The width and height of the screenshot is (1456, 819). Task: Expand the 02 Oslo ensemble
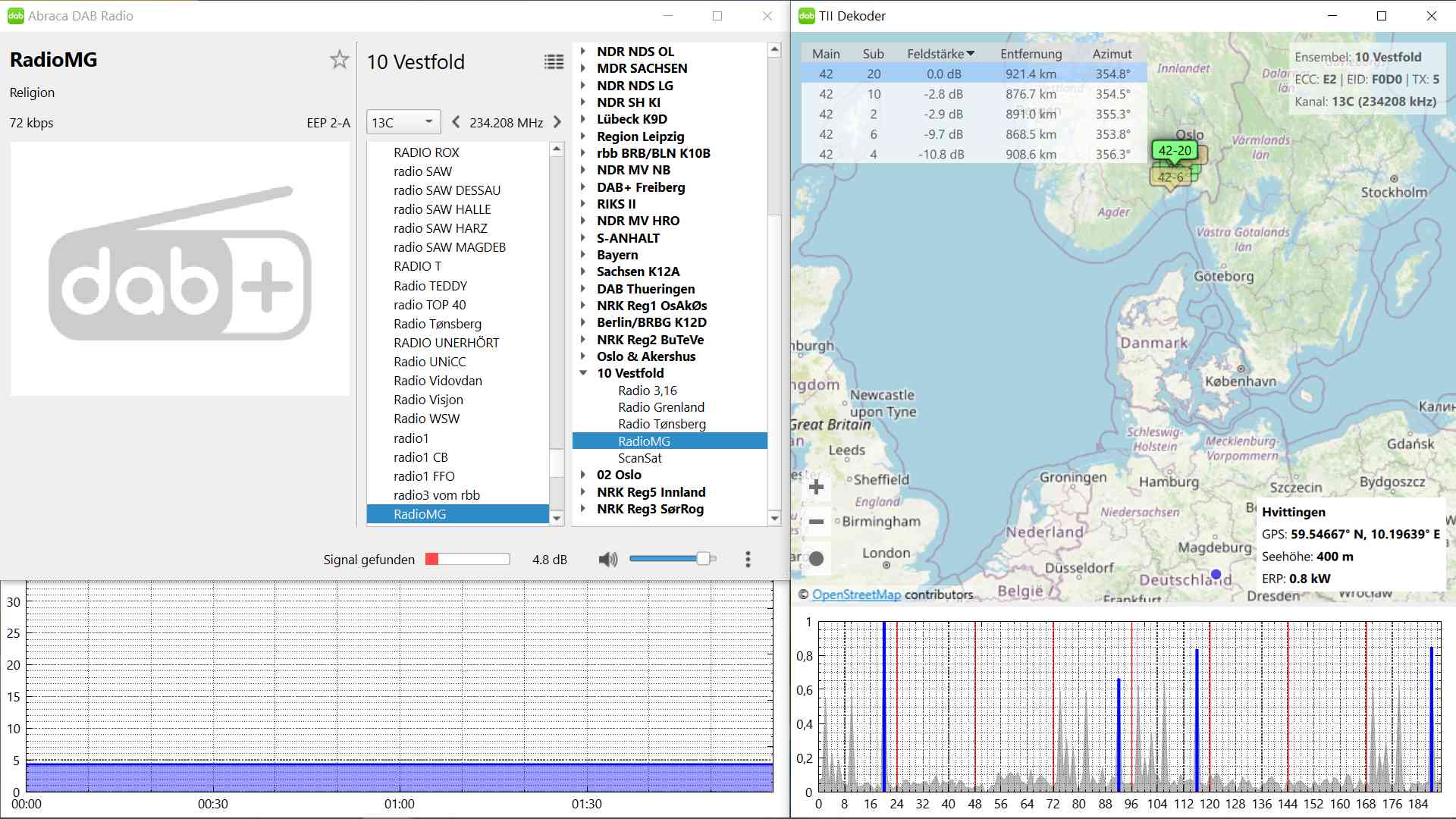(x=583, y=475)
